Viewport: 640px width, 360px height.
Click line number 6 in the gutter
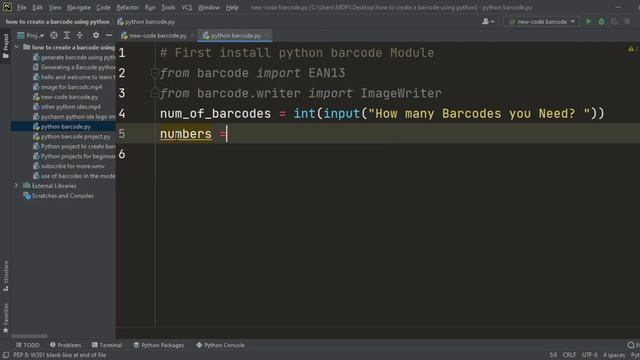coord(122,154)
